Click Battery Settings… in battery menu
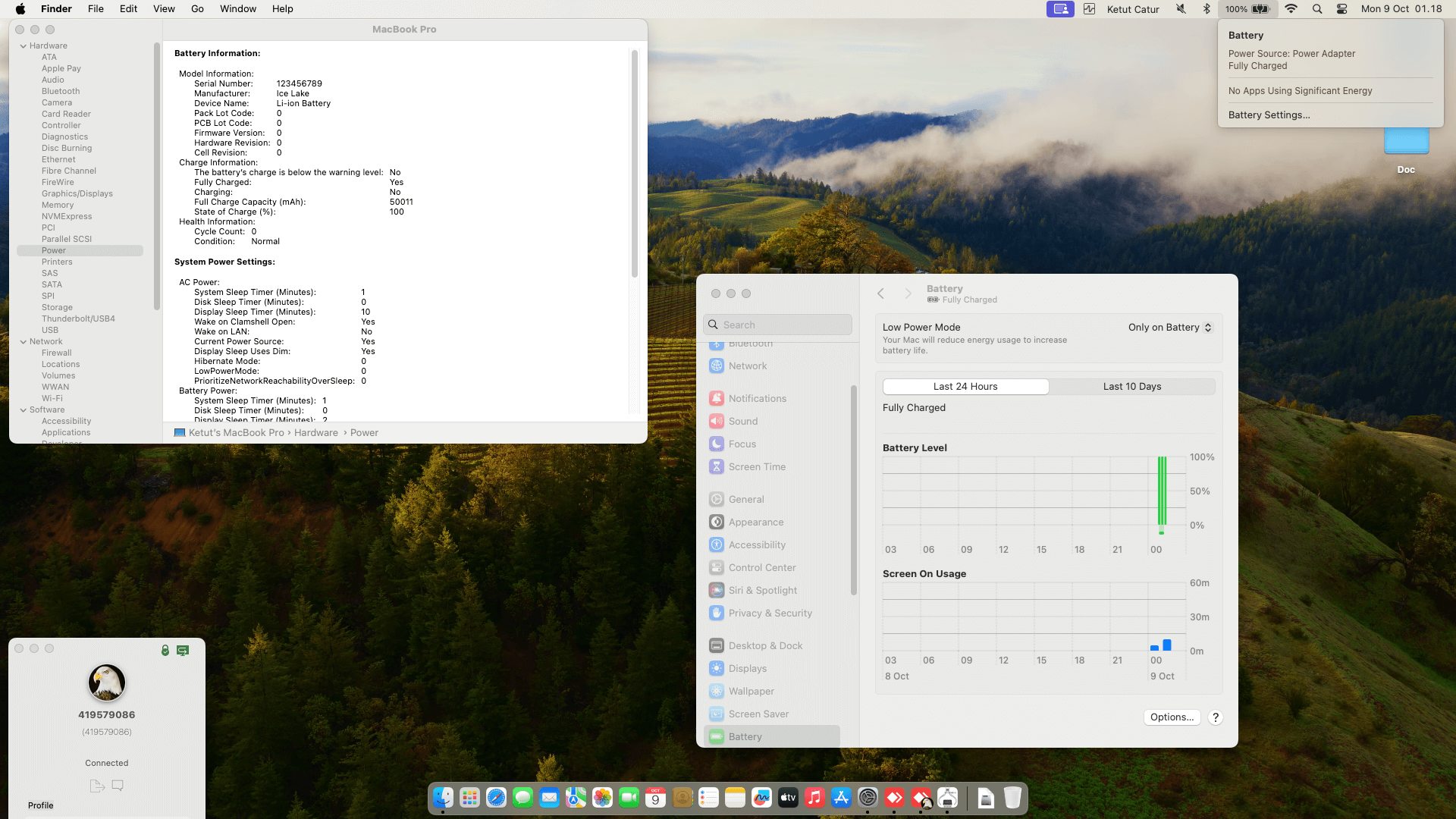Screen dimensions: 1456x819 [1269, 115]
